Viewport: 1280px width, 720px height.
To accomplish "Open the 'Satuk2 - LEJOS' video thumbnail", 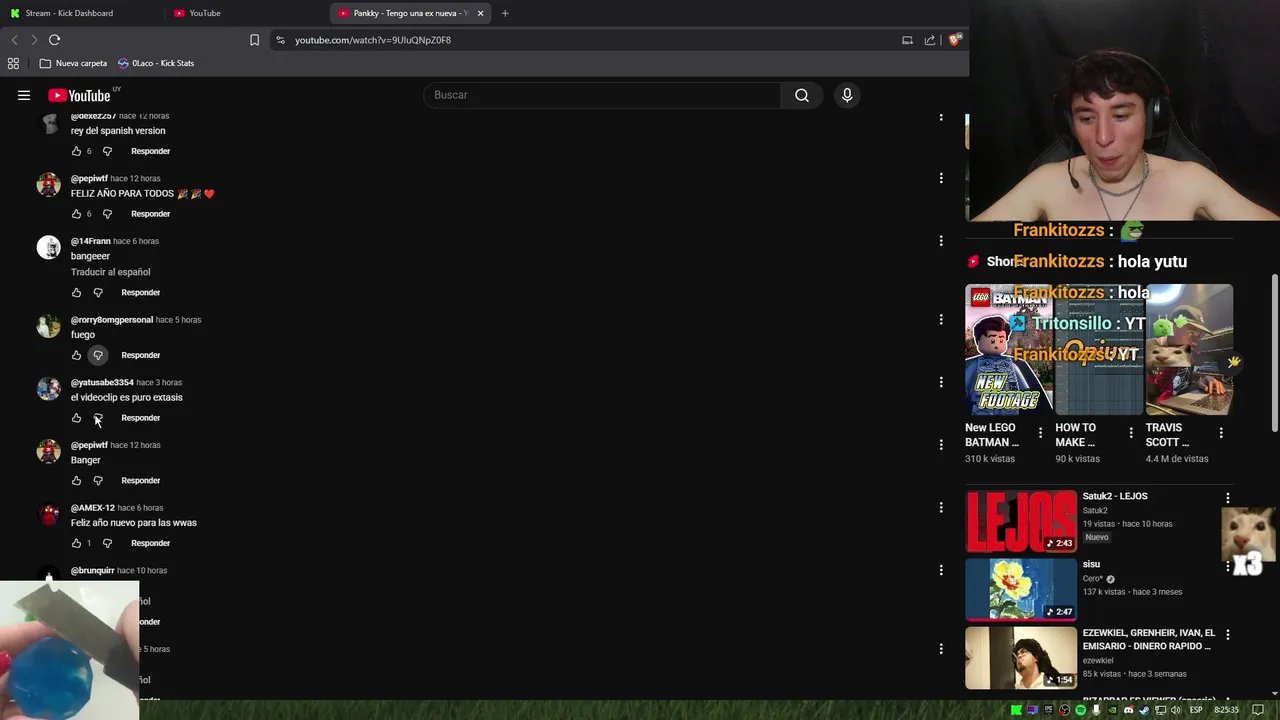I will point(1021,521).
